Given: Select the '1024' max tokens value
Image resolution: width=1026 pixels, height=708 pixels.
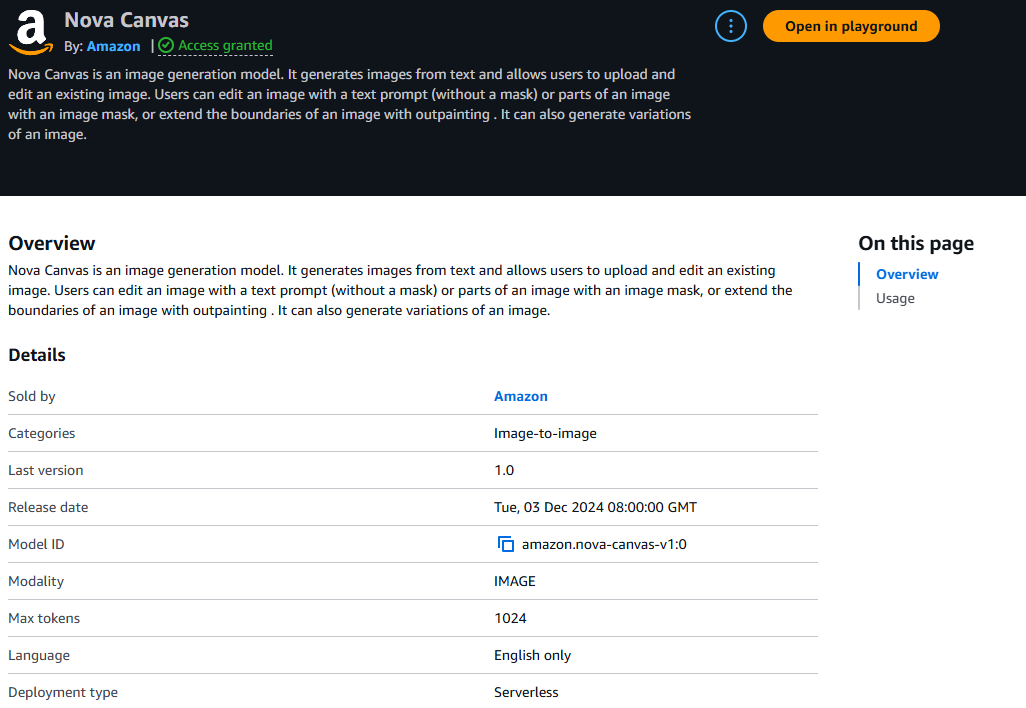Looking at the screenshot, I should [x=510, y=618].
